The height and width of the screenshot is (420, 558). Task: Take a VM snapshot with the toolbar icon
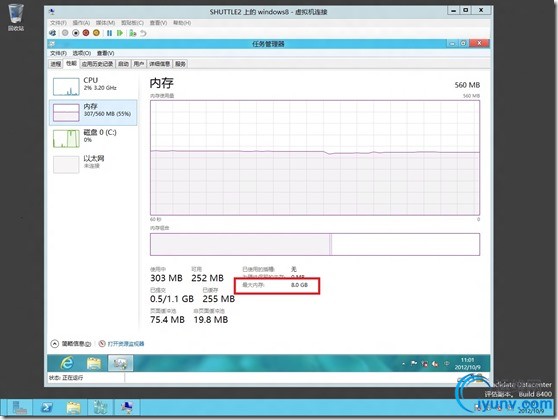[x=133, y=33]
